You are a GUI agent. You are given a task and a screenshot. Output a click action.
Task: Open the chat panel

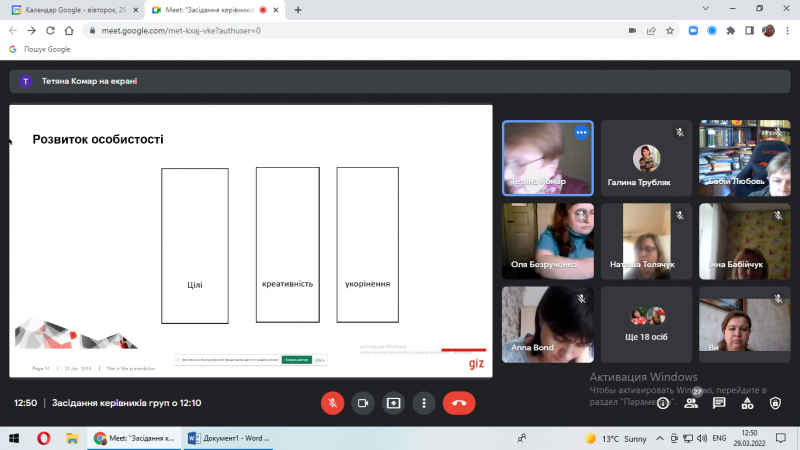[719, 403]
